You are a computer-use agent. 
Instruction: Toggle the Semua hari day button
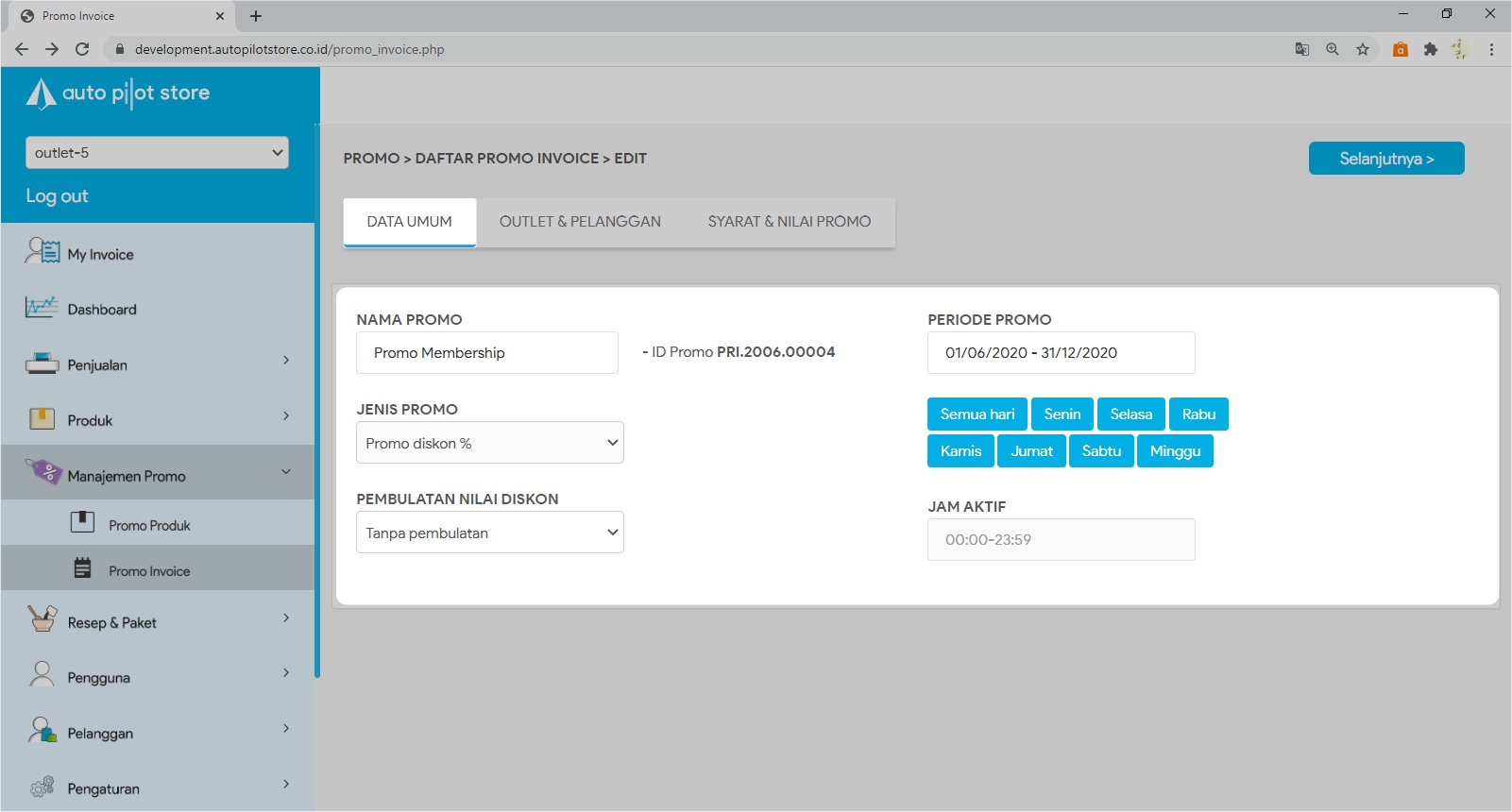click(x=977, y=414)
